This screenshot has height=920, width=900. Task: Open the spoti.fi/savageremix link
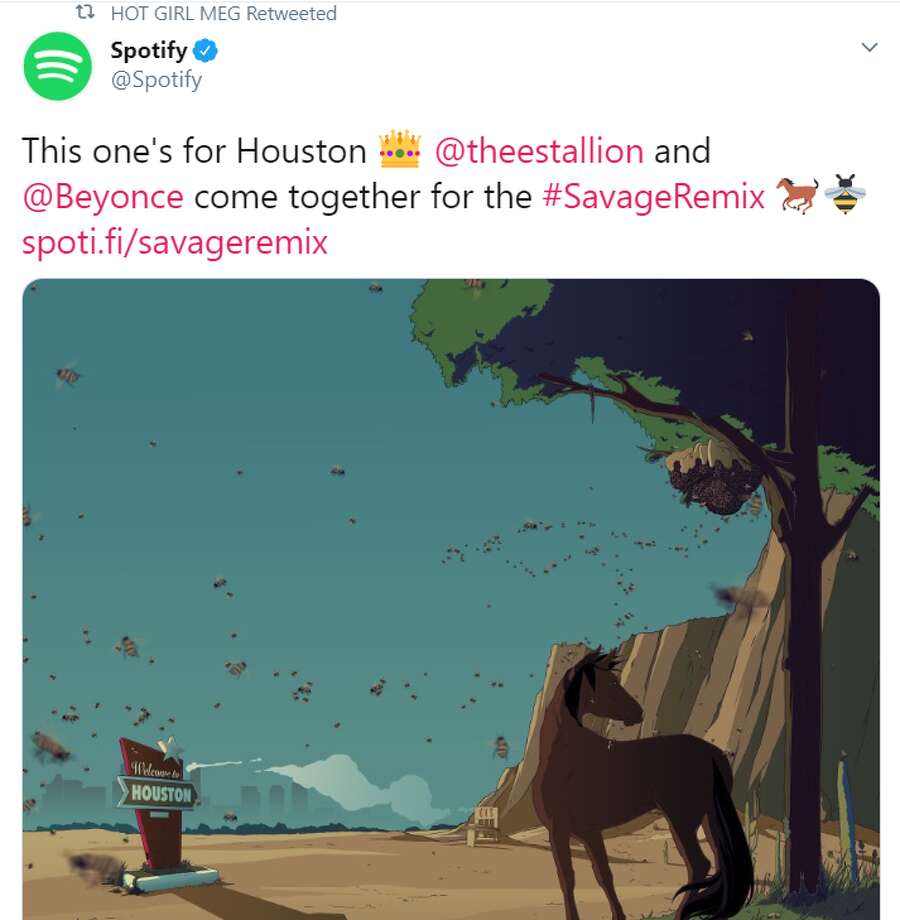click(175, 242)
